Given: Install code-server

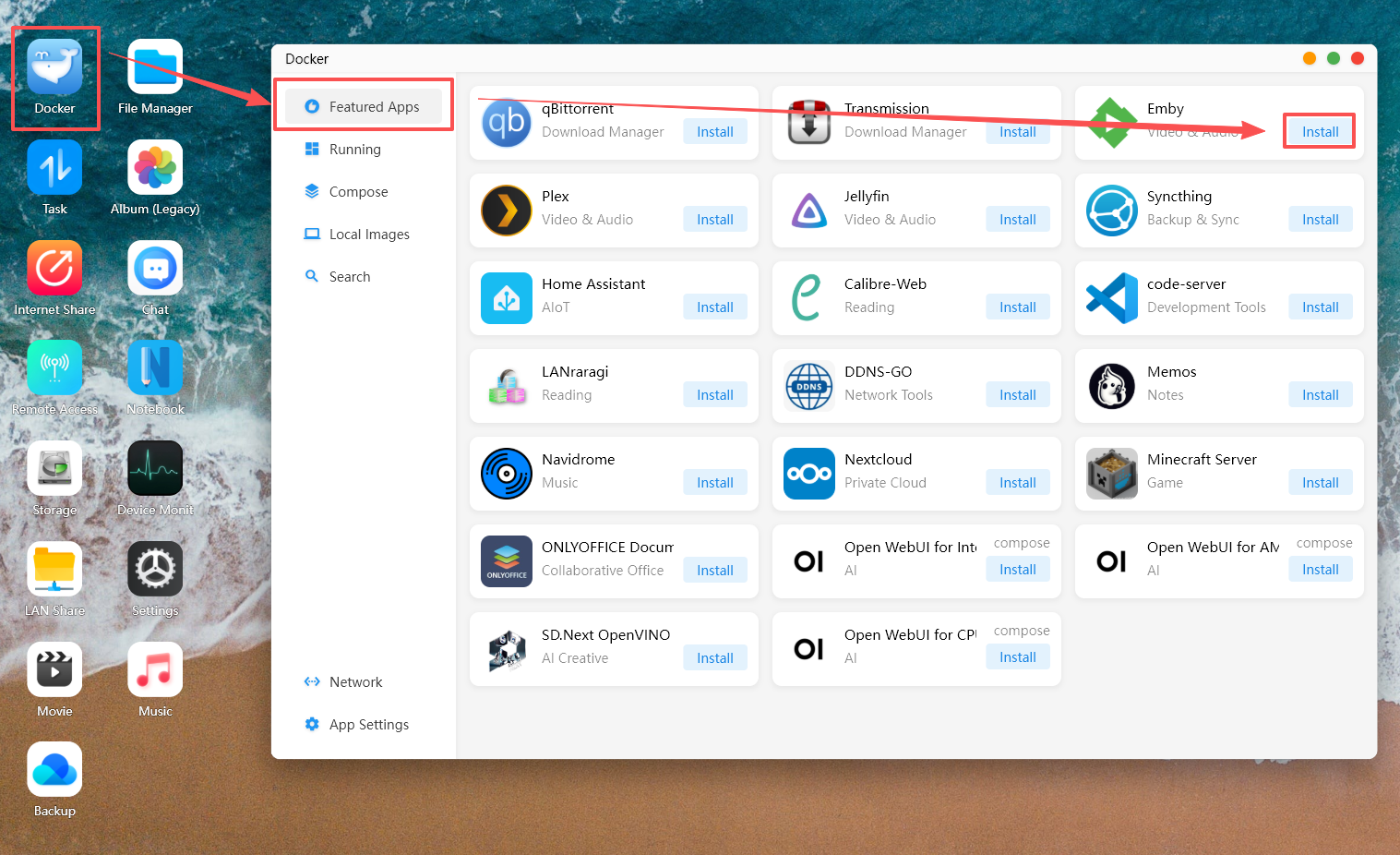Looking at the screenshot, I should pos(1321,307).
